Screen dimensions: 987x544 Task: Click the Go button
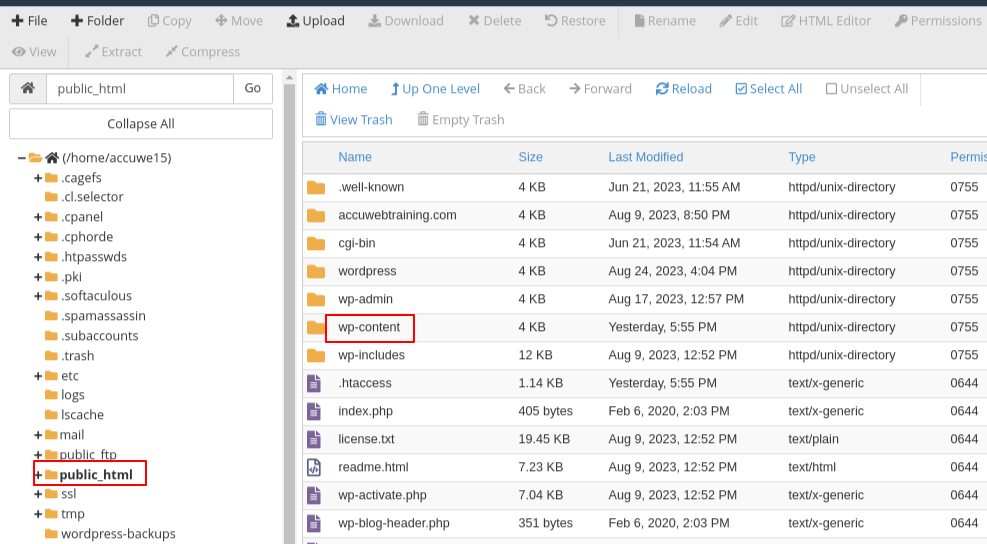253,88
